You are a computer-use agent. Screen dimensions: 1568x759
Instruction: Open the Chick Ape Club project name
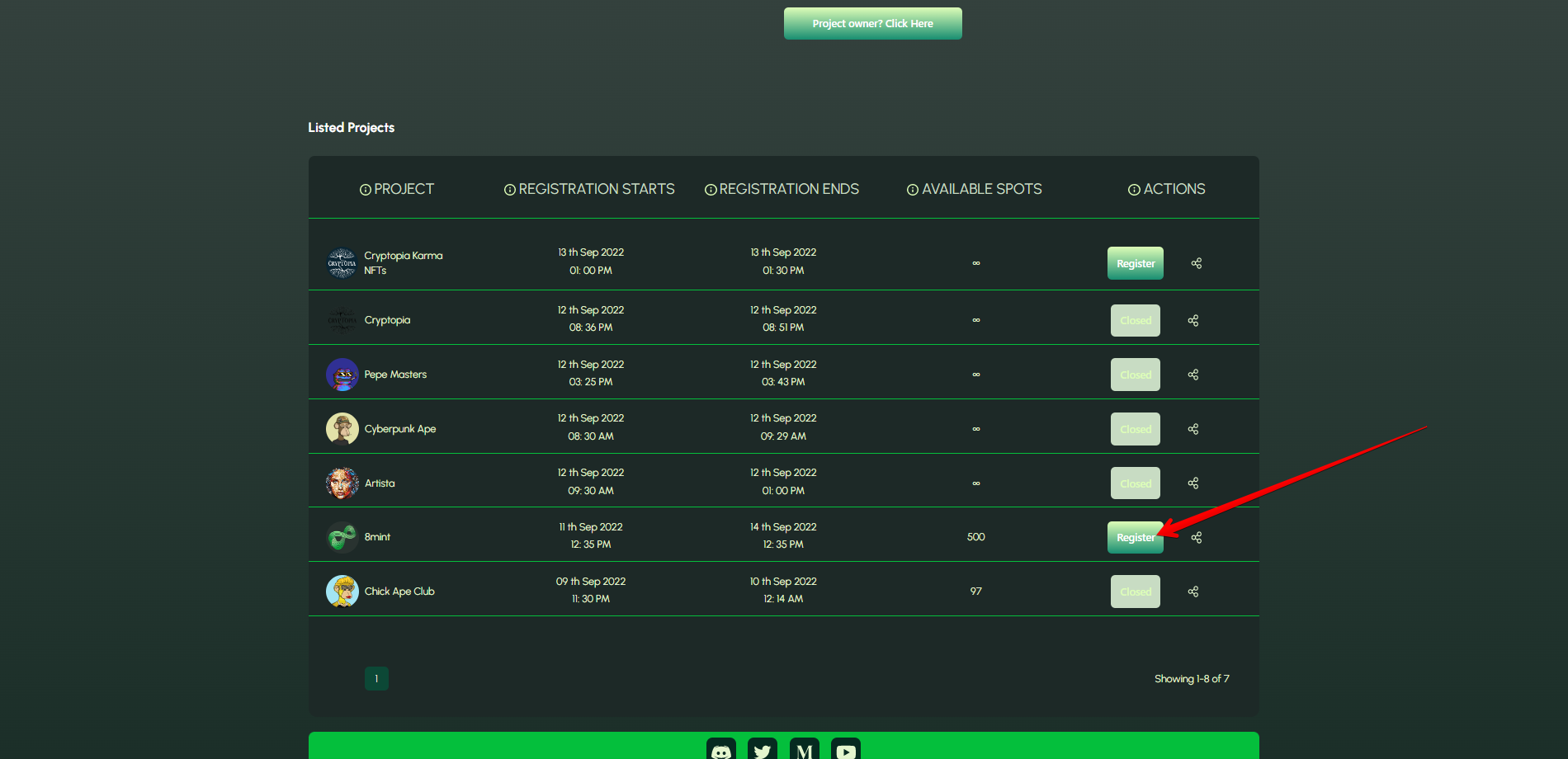tap(399, 592)
